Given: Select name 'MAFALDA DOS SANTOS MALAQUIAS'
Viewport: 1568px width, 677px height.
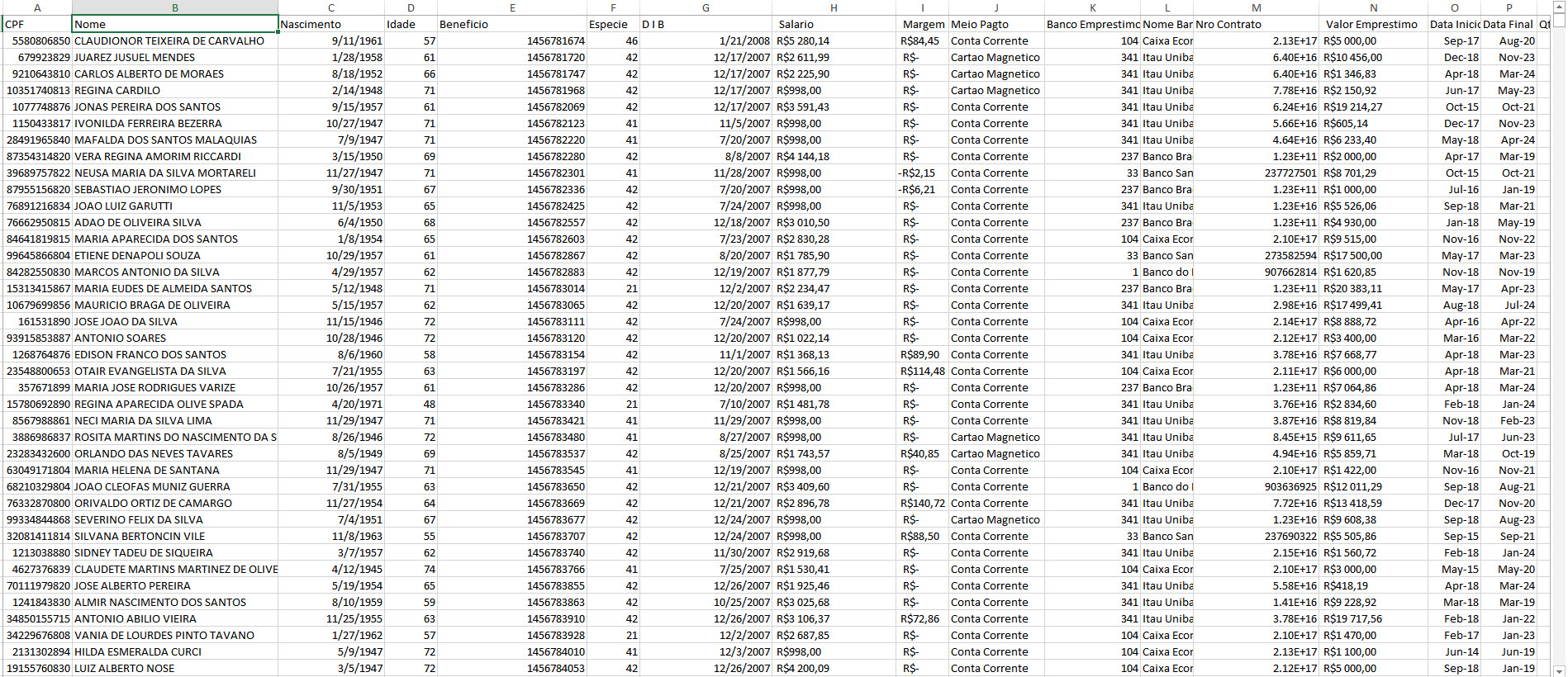Looking at the screenshot, I should (165, 140).
